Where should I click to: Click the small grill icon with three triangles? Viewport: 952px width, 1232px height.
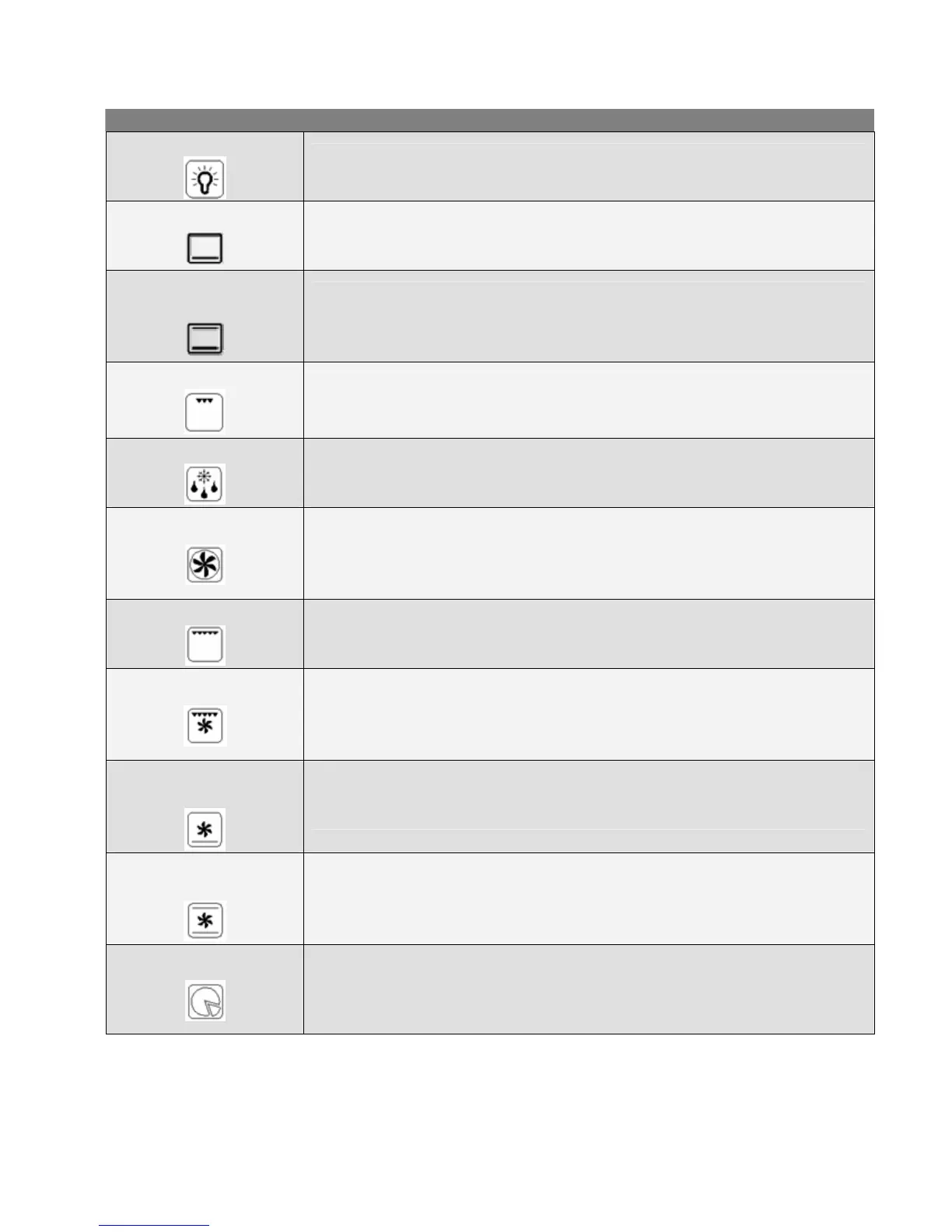(x=205, y=412)
